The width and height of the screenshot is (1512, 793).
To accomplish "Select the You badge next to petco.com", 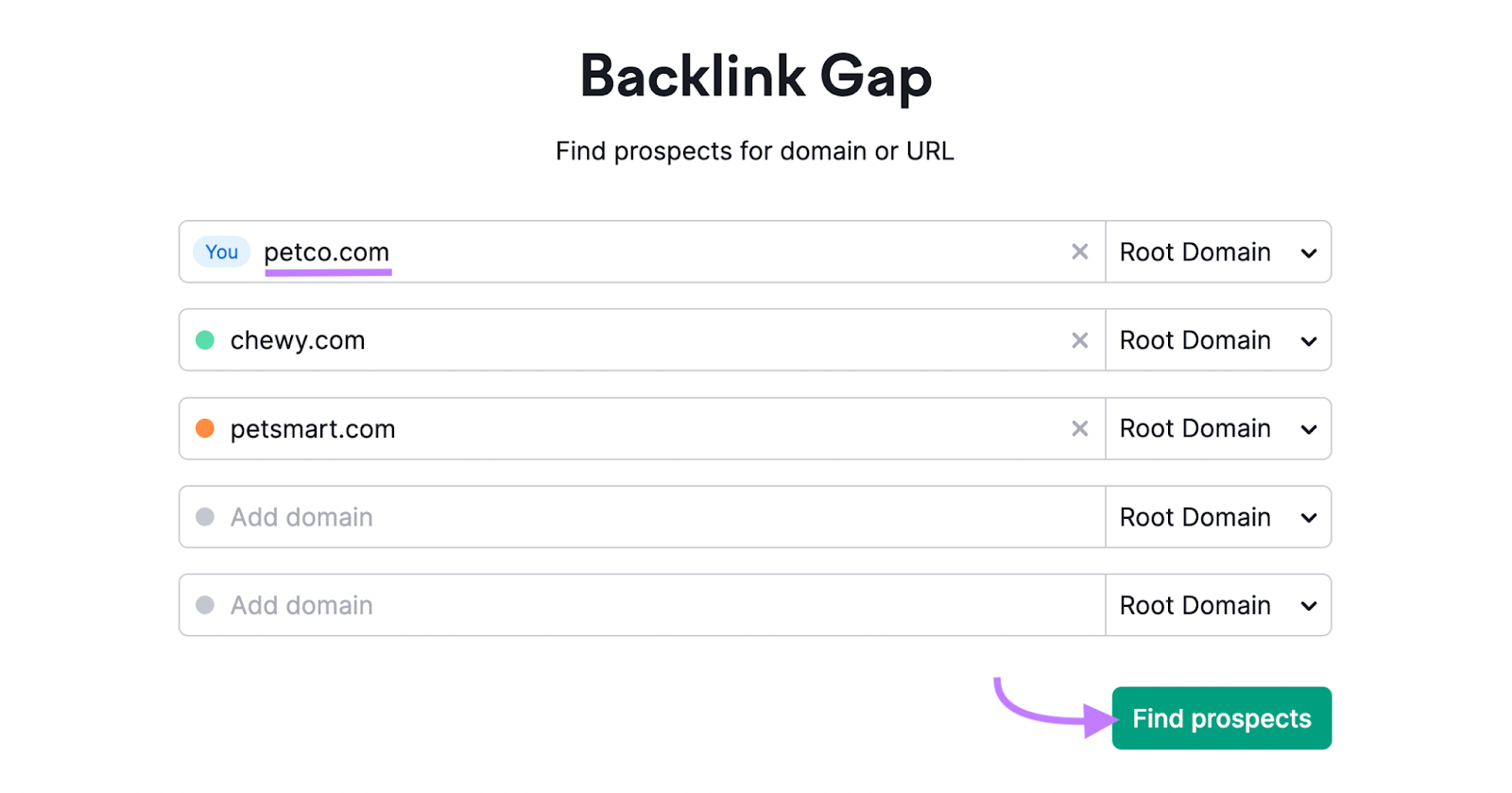I will (x=221, y=251).
